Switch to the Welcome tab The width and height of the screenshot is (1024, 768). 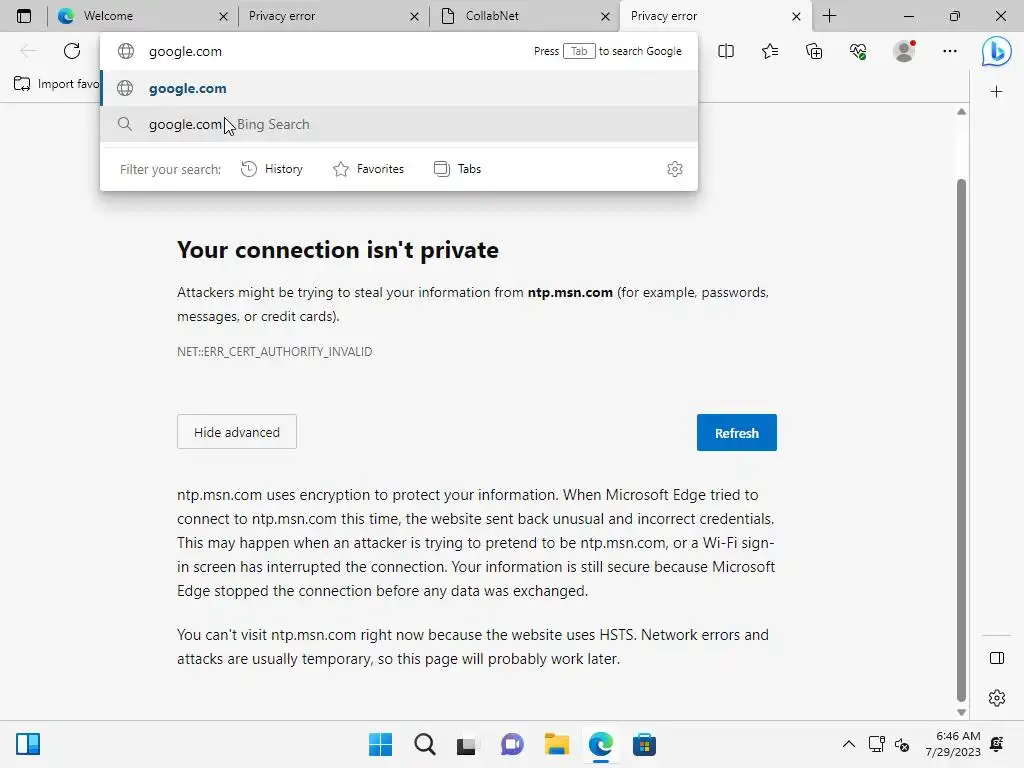pyautogui.click(x=142, y=16)
